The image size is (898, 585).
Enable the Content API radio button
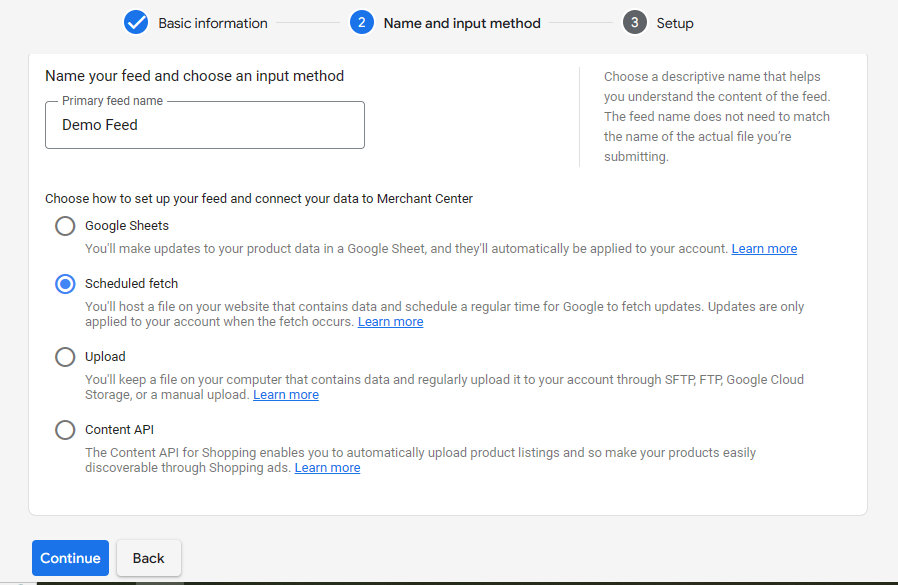click(65, 430)
